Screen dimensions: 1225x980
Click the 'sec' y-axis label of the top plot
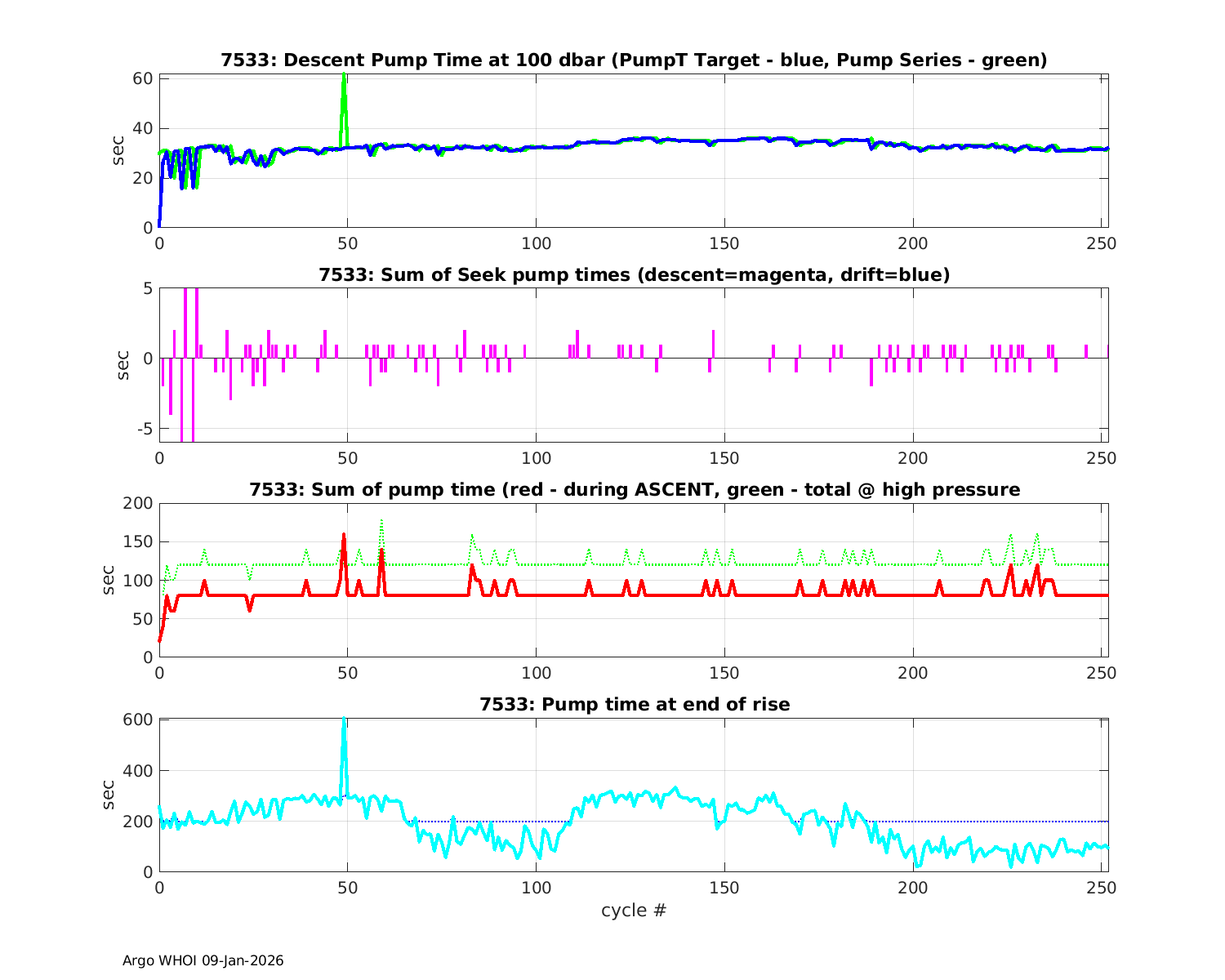[x=119, y=152]
